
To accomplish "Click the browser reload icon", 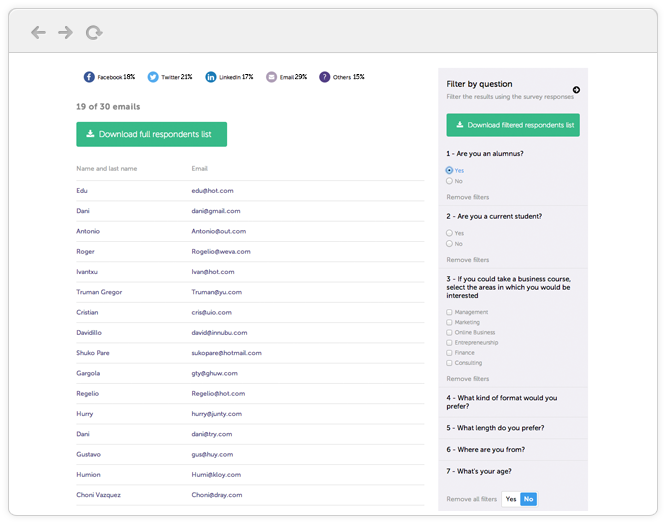I will [94, 33].
